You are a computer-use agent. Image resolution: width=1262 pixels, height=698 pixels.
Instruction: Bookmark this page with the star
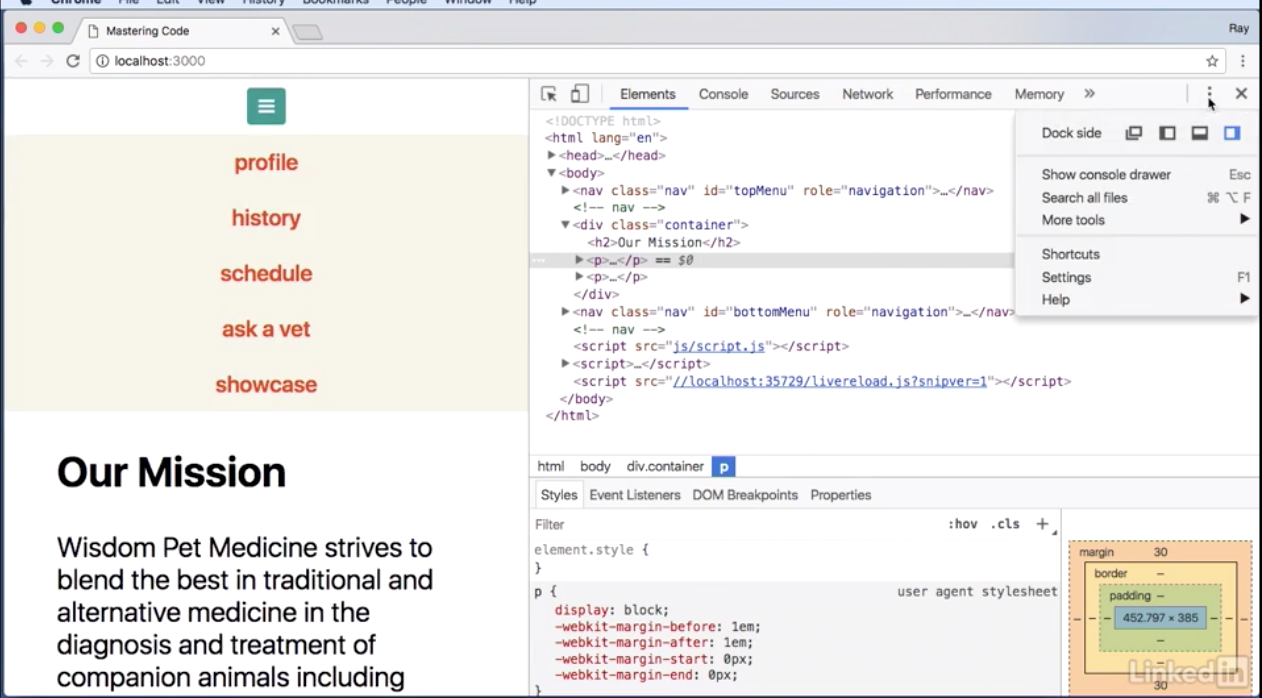coord(1212,61)
